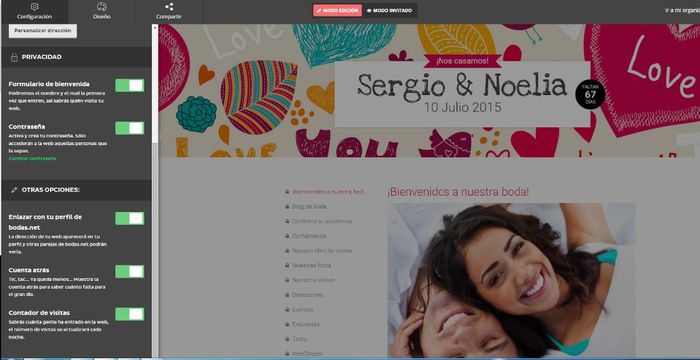700x360 pixels.
Task: Open the Compartir tab
Action: [169, 12]
